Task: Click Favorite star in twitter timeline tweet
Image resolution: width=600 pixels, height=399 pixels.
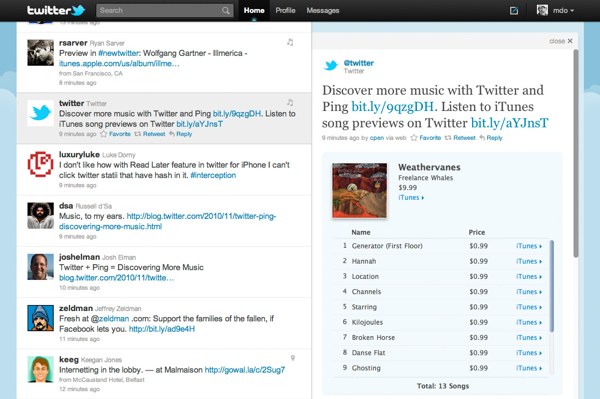Action: 116,134
